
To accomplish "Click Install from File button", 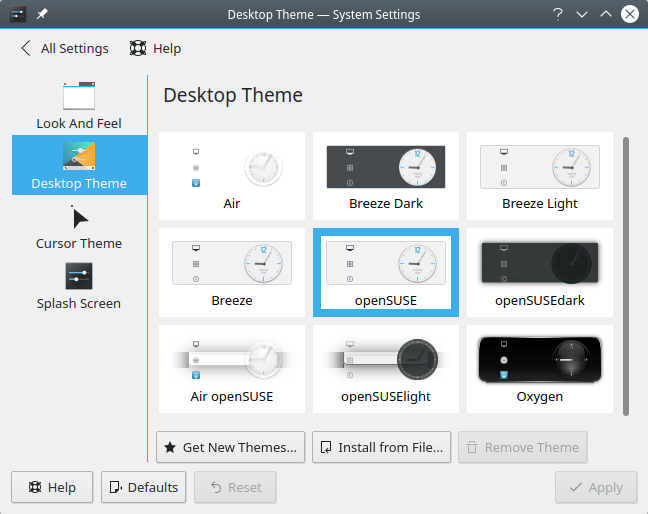I will [381, 447].
